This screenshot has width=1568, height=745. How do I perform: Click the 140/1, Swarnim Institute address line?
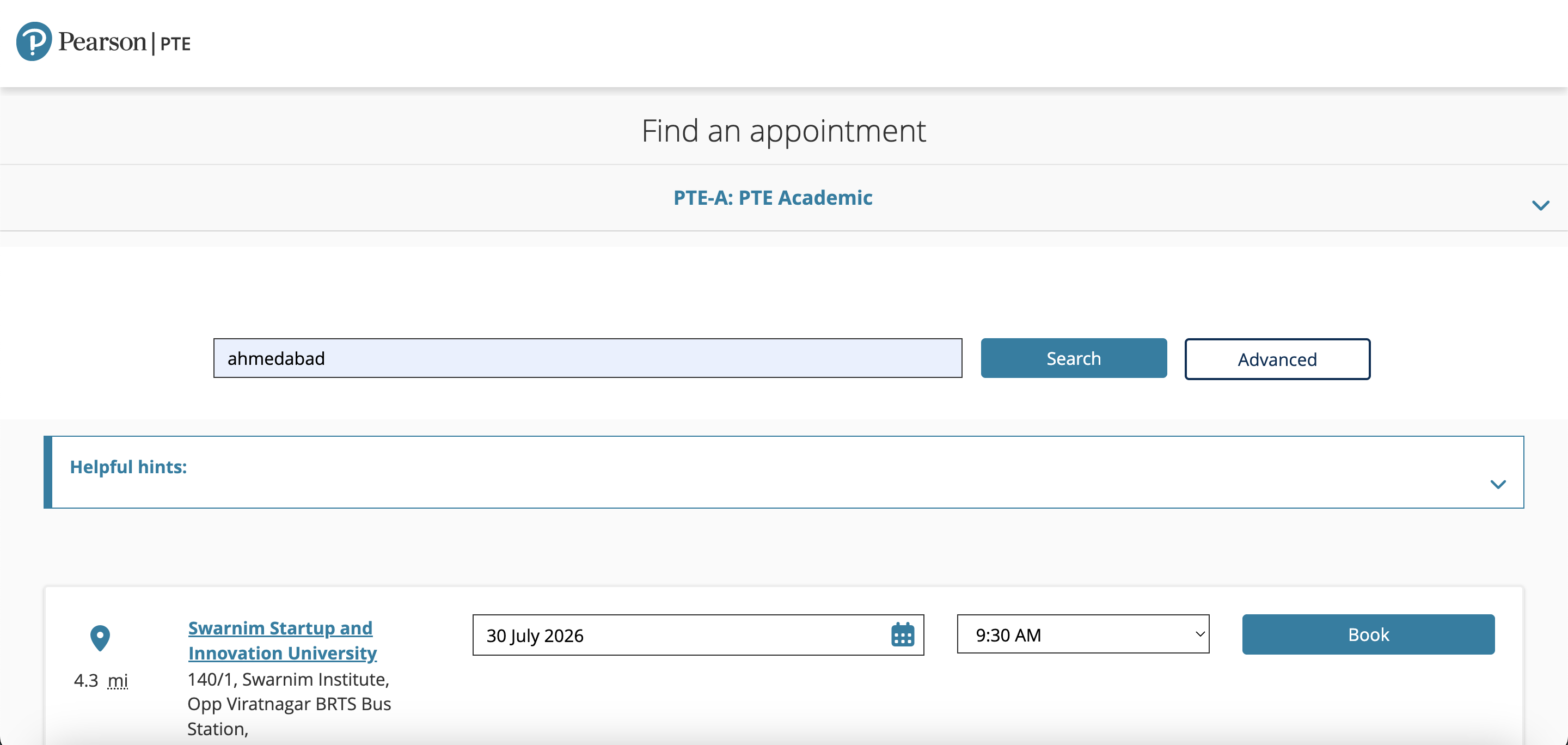pos(288,679)
